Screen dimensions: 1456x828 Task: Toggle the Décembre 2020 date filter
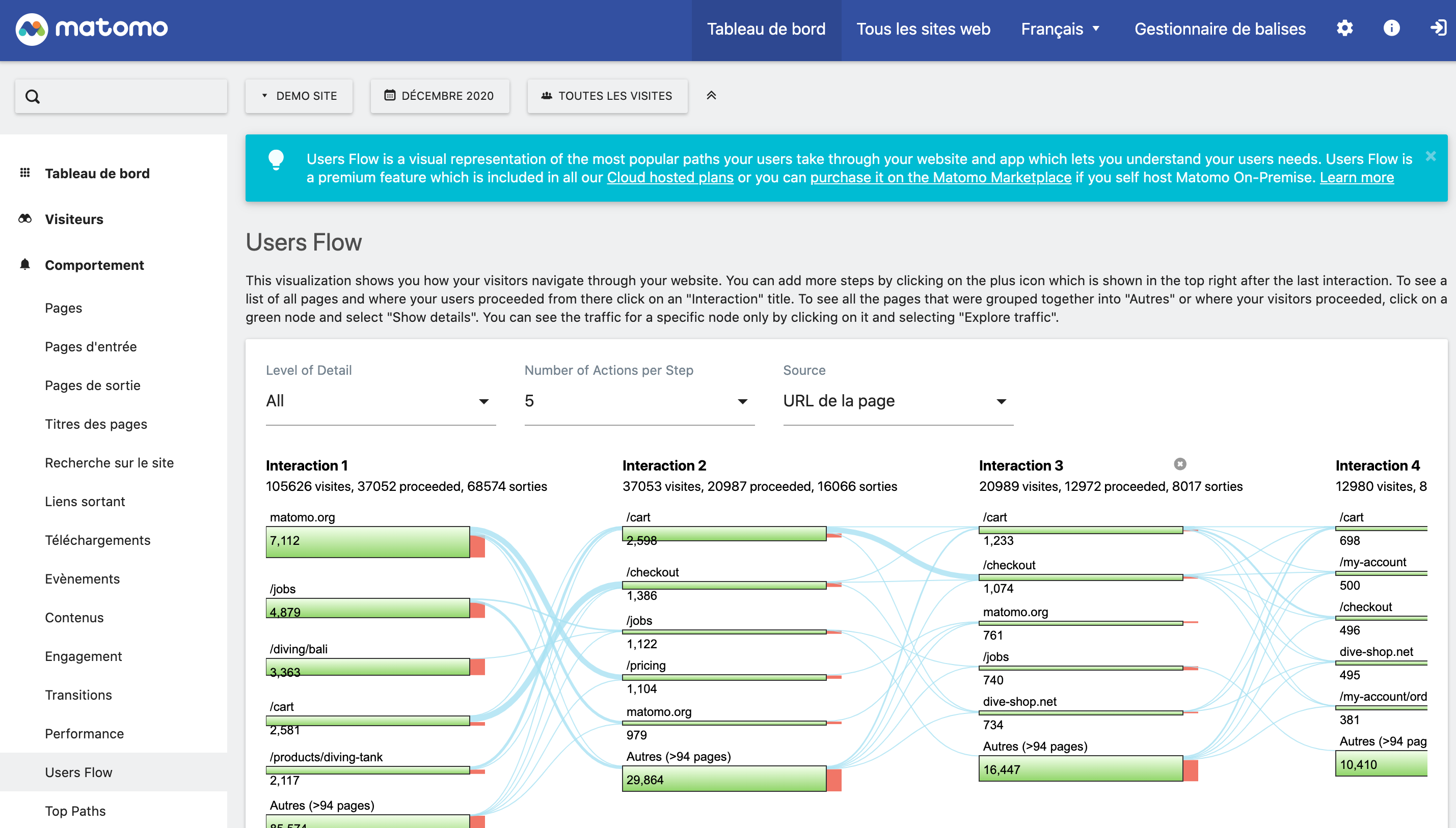tap(440, 96)
